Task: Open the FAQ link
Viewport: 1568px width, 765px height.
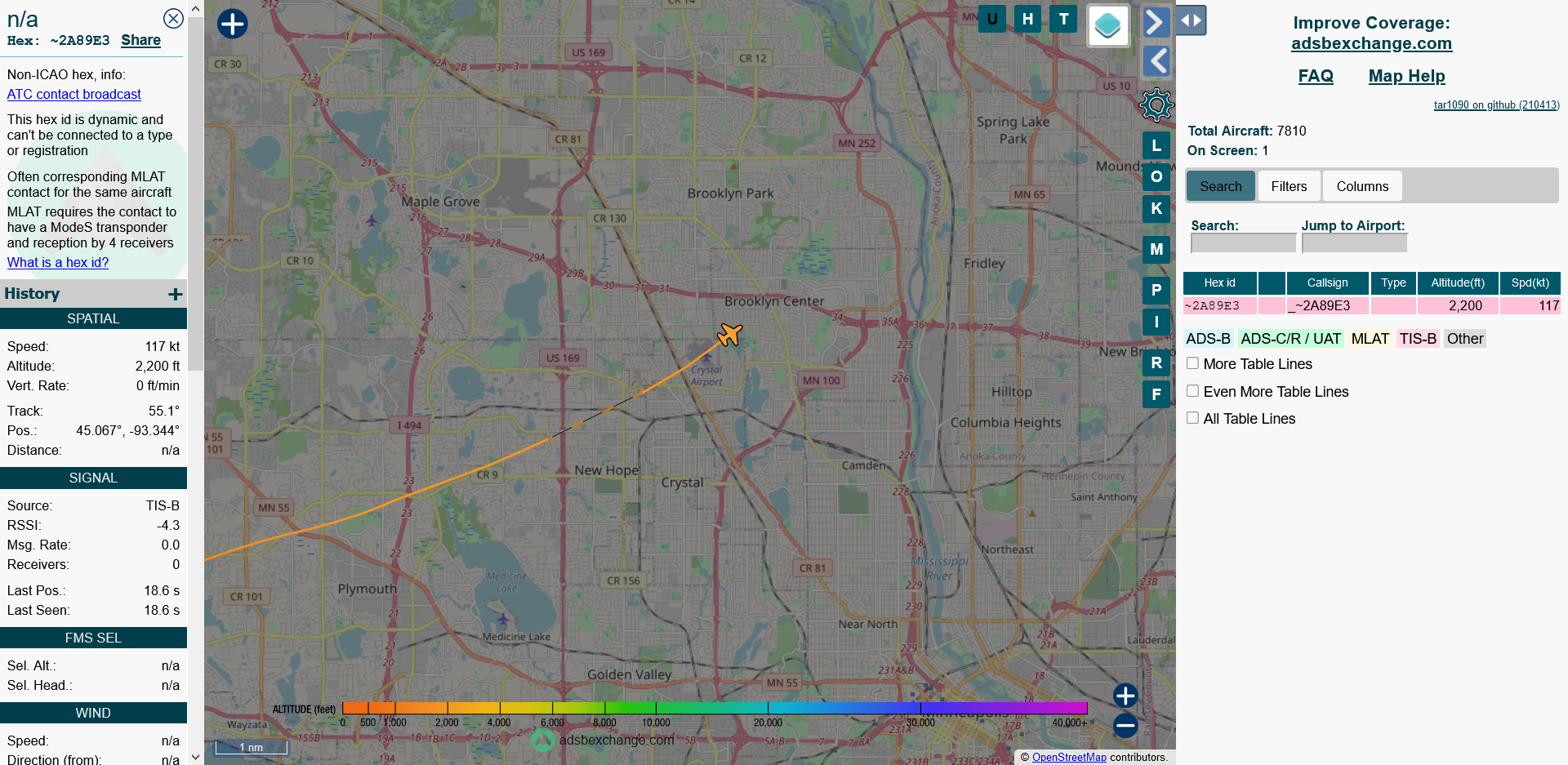Action: point(1316,76)
